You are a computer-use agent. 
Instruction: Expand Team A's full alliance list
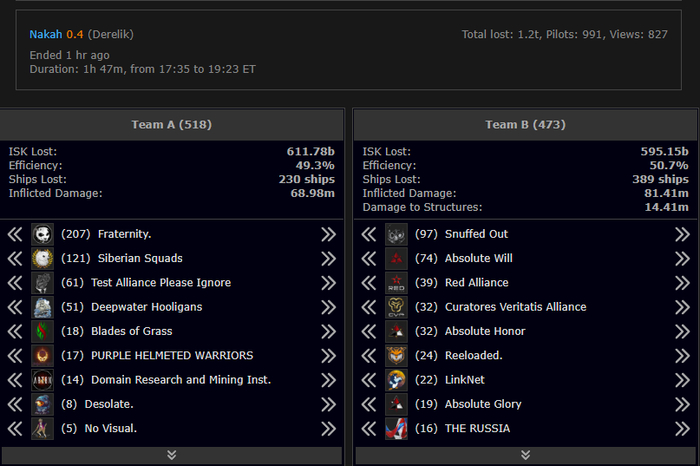coord(172,455)
